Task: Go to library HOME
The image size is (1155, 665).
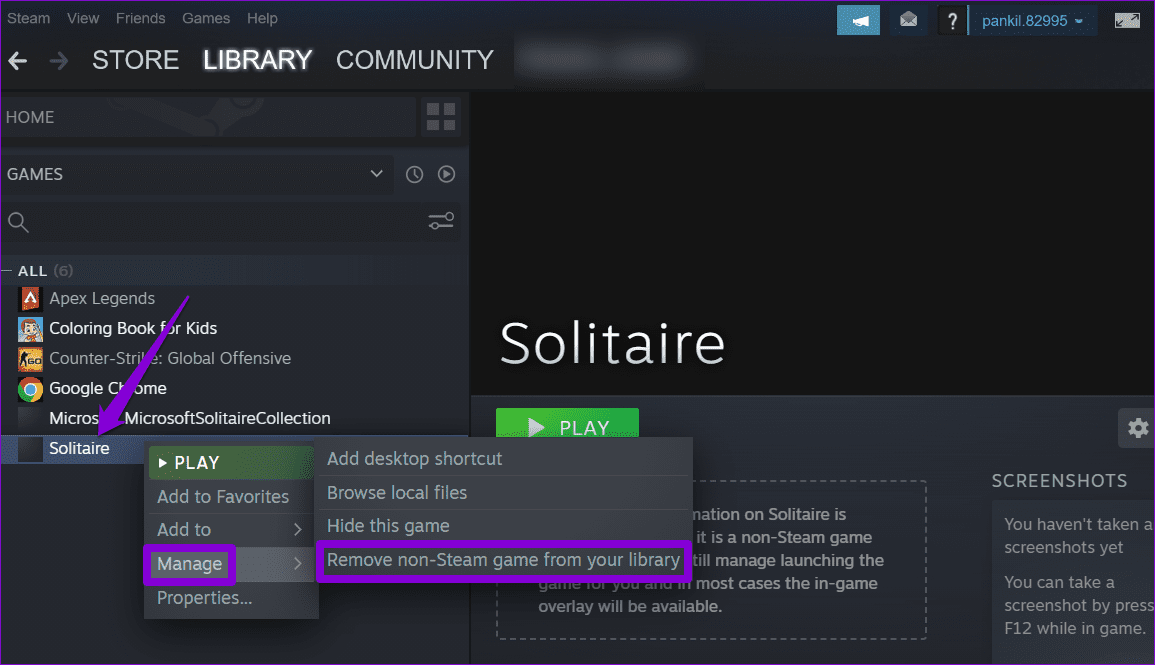Action: pyautogui.click(x=209, y=117)
